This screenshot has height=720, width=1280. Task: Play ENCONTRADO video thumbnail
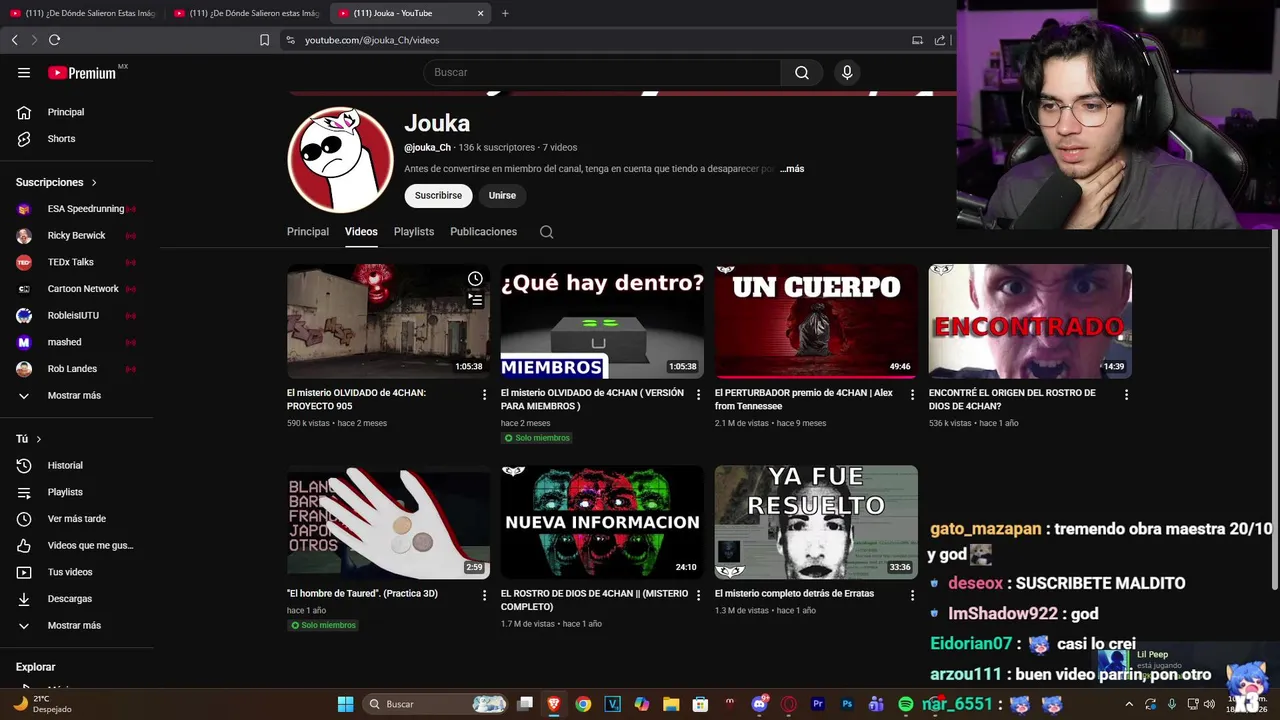(x=1030, y=321)
